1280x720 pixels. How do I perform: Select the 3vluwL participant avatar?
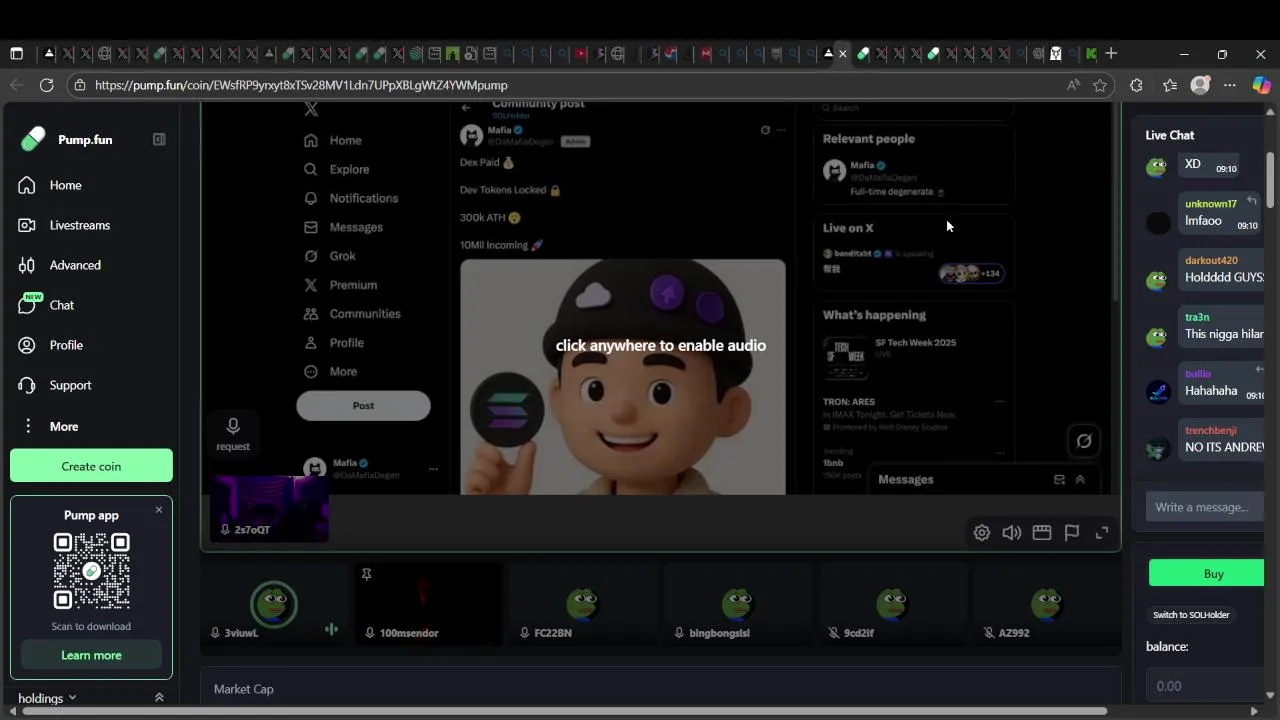click(x=273, y=604)
